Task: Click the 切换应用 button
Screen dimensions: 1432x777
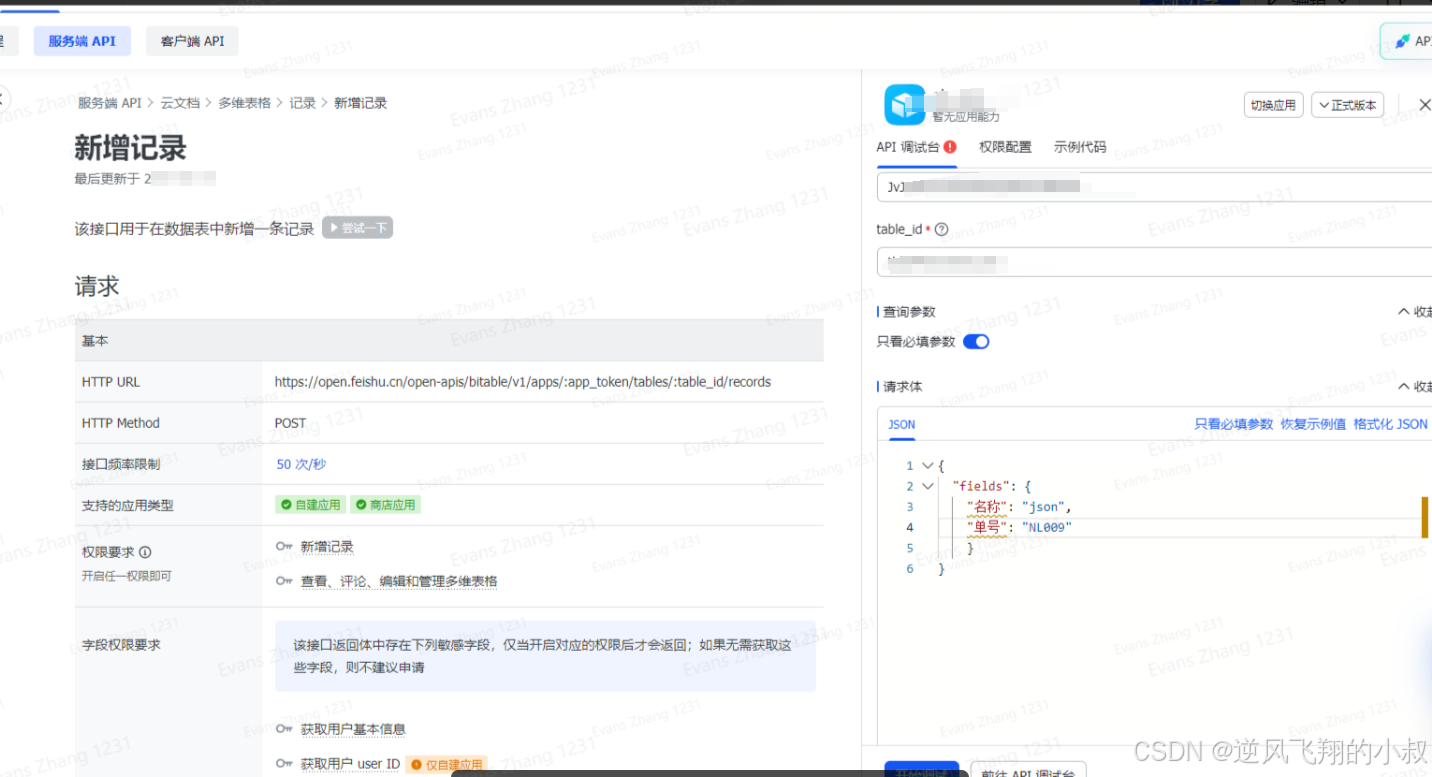Action: (1273, 105)
